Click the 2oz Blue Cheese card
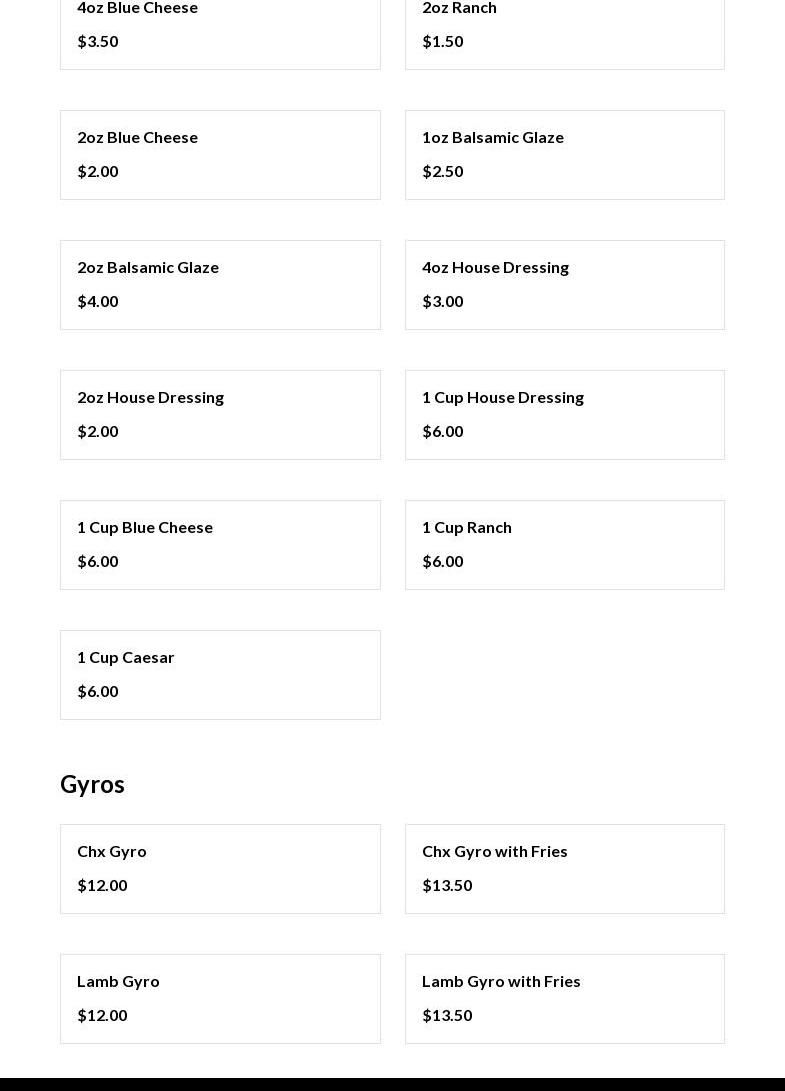Viewport: 785px width, 1091px height. click(220, 154)
